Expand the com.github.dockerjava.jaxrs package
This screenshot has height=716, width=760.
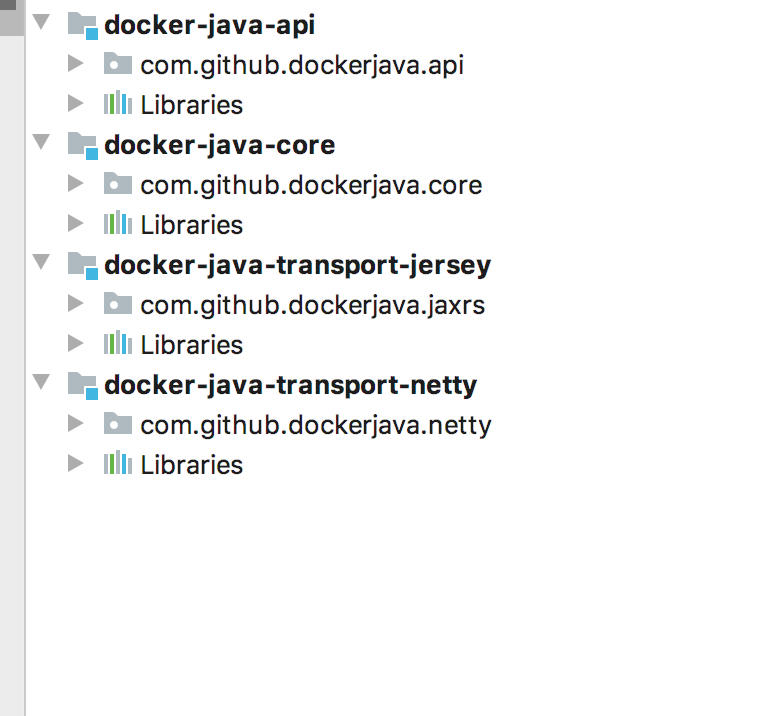[x=75, y=303]
